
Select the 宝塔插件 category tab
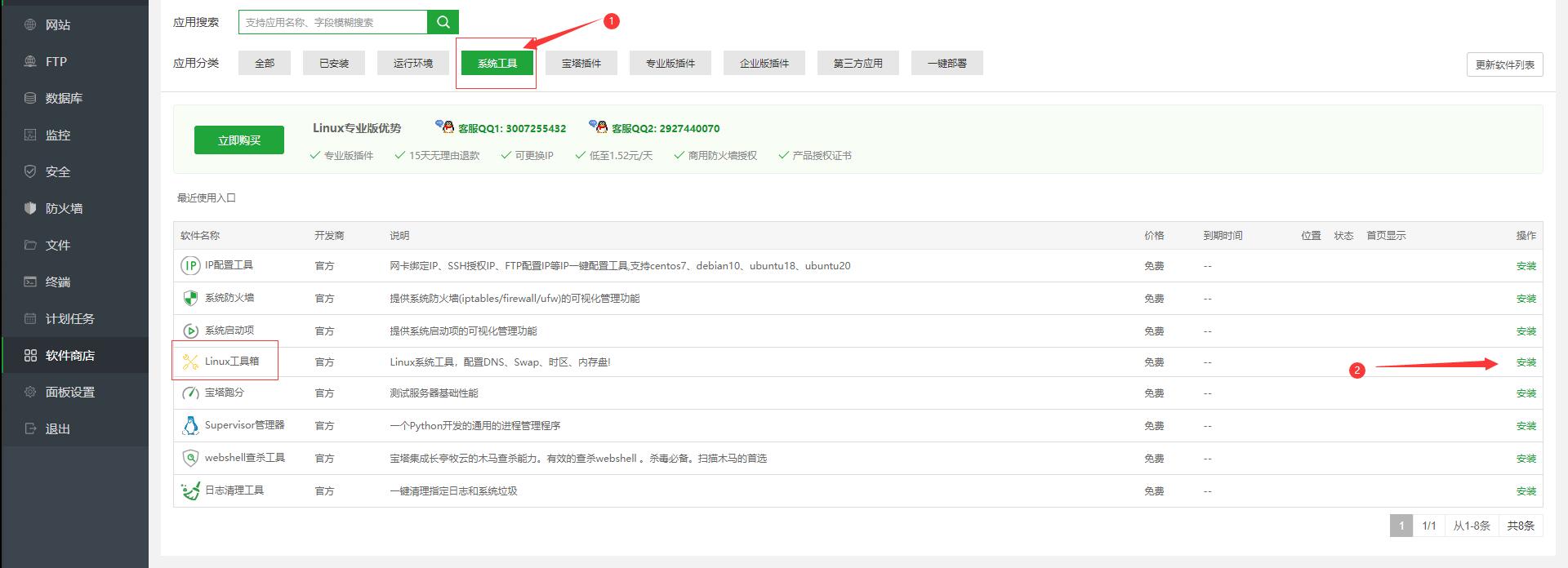(581, 63)
